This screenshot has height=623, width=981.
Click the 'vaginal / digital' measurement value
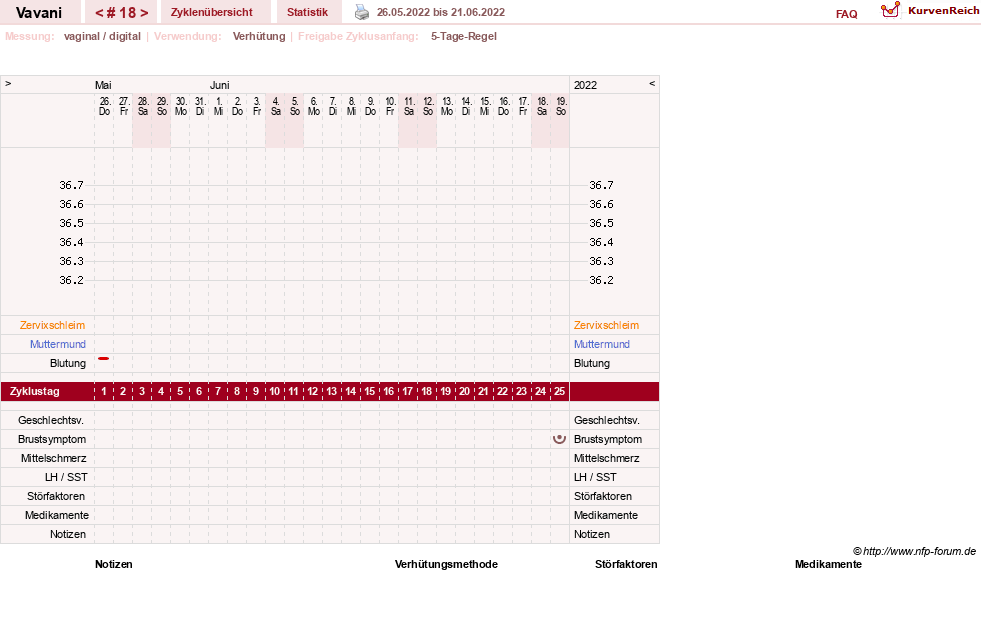click(102, 36)
